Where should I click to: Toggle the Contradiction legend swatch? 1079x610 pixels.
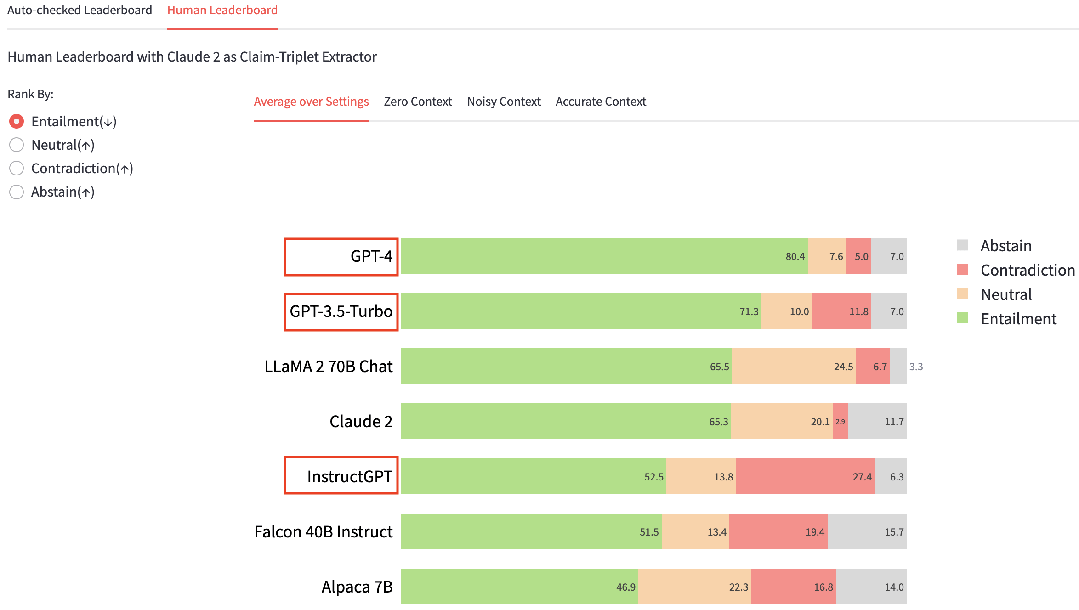coord(962,270)
